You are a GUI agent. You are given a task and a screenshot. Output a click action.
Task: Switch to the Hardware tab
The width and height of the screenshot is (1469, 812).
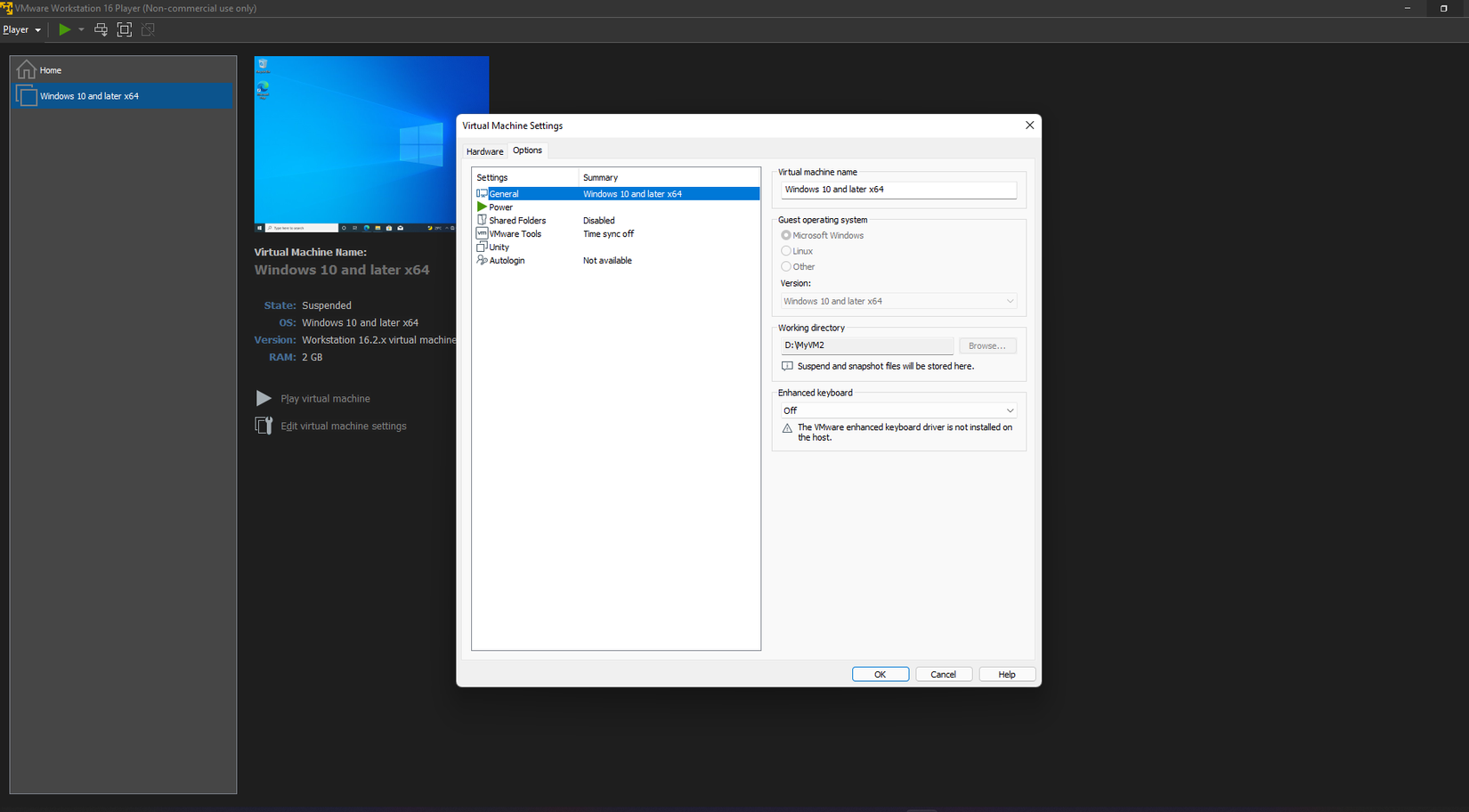pyautogui.click(x=484, y=151)
